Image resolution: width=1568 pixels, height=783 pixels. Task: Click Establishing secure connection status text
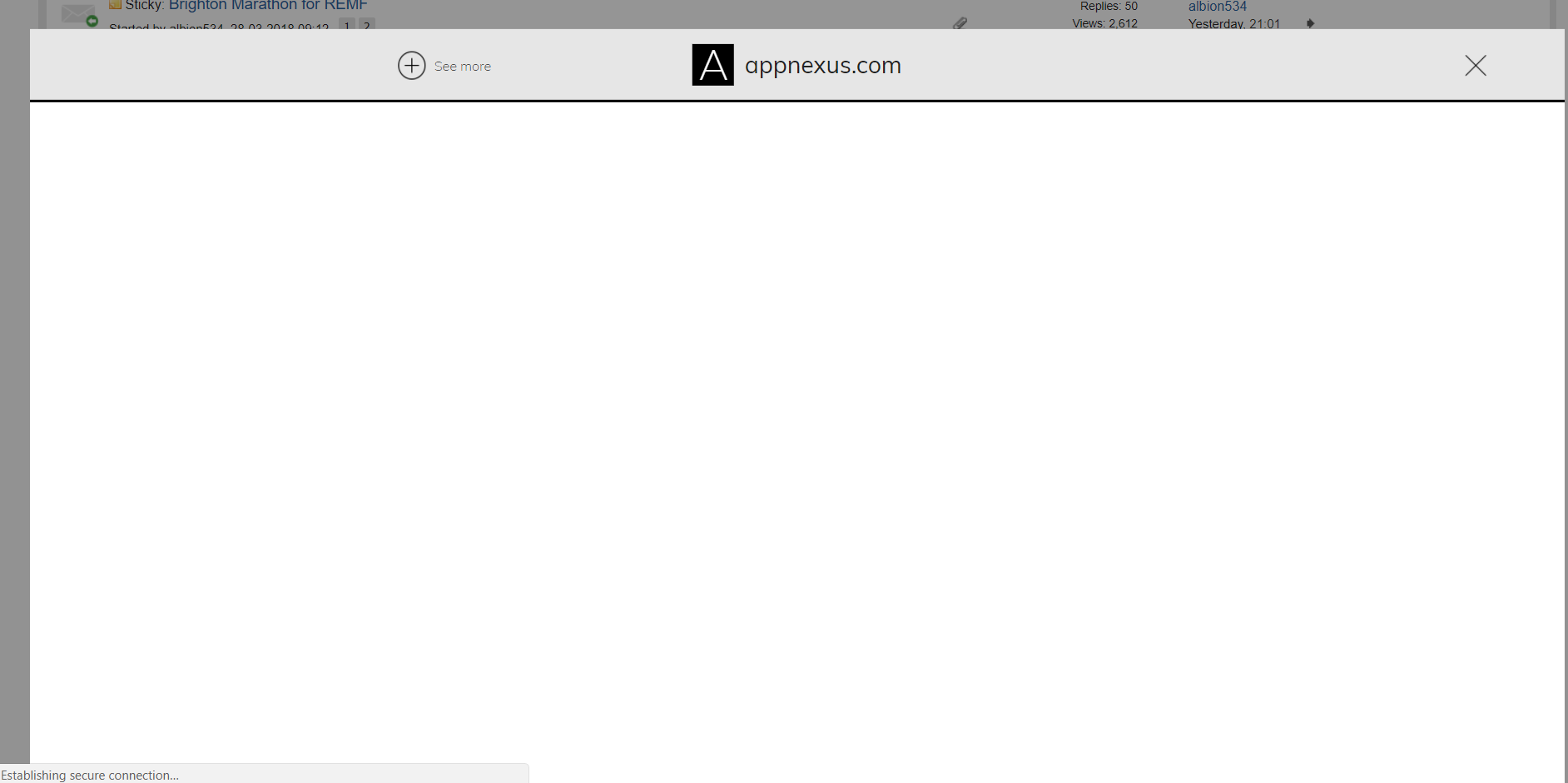90,775
